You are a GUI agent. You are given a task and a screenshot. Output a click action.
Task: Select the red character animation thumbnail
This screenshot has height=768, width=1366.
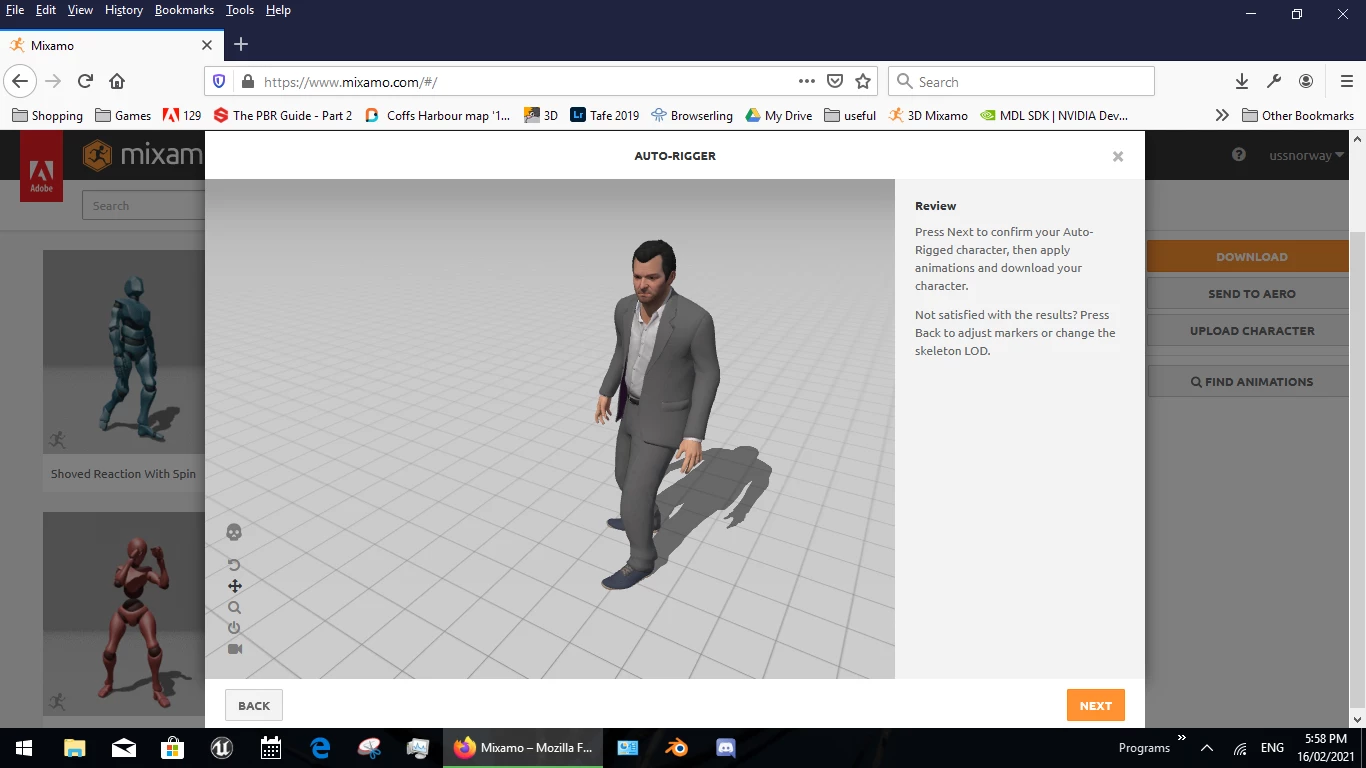124,615
